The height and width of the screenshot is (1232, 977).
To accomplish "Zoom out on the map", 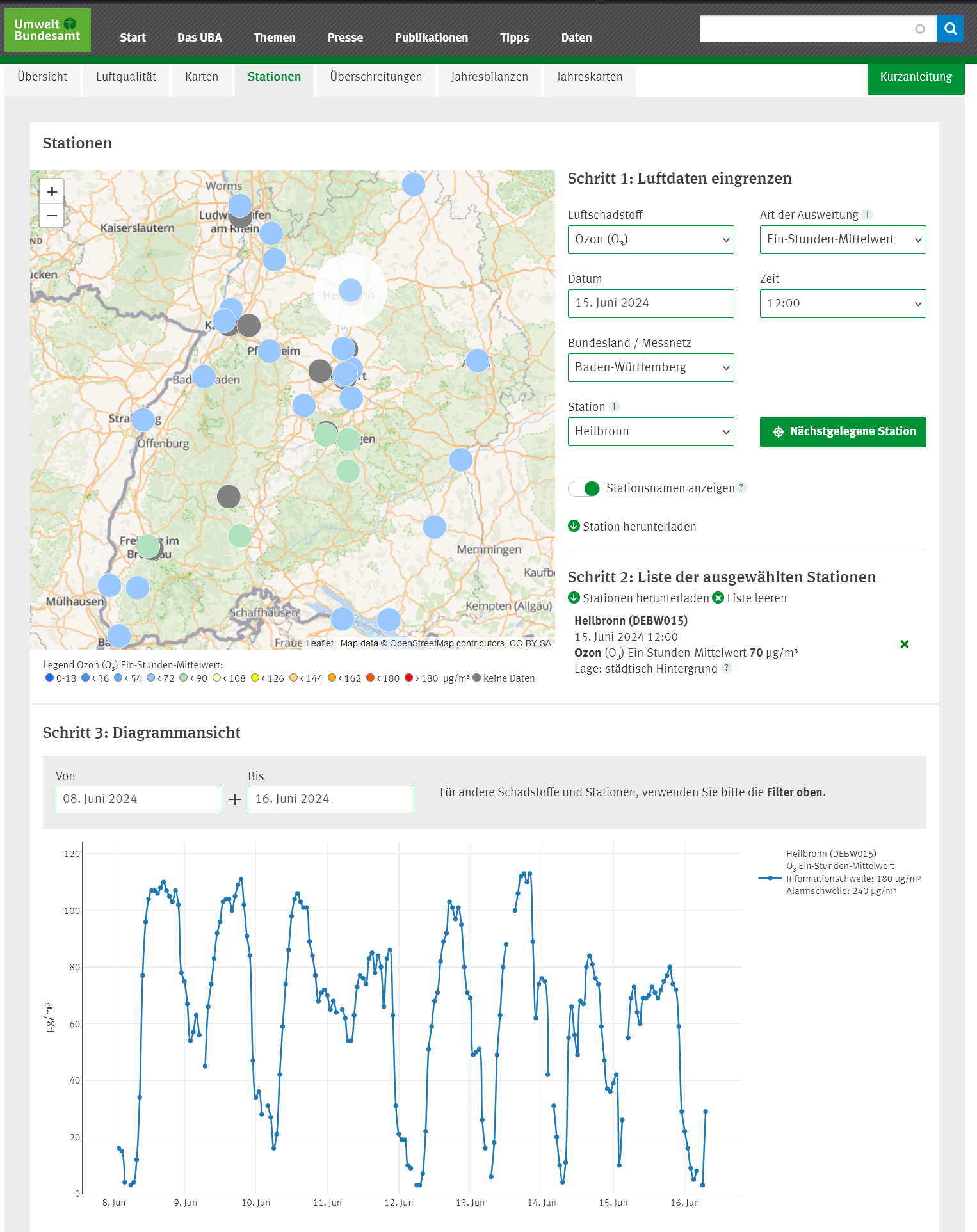I will (52, 216).
